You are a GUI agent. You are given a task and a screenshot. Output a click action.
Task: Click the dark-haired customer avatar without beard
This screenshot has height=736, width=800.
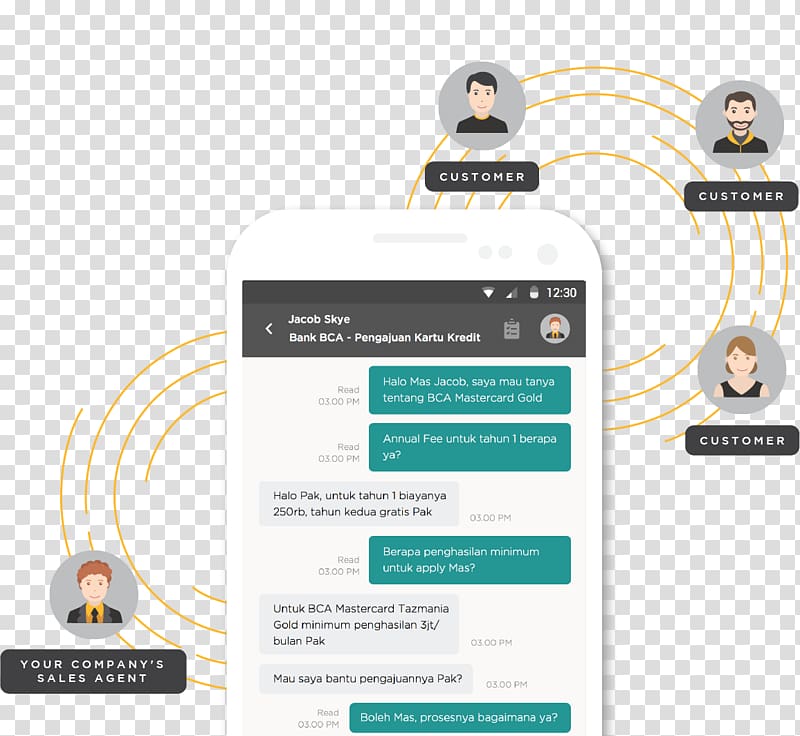482,106
